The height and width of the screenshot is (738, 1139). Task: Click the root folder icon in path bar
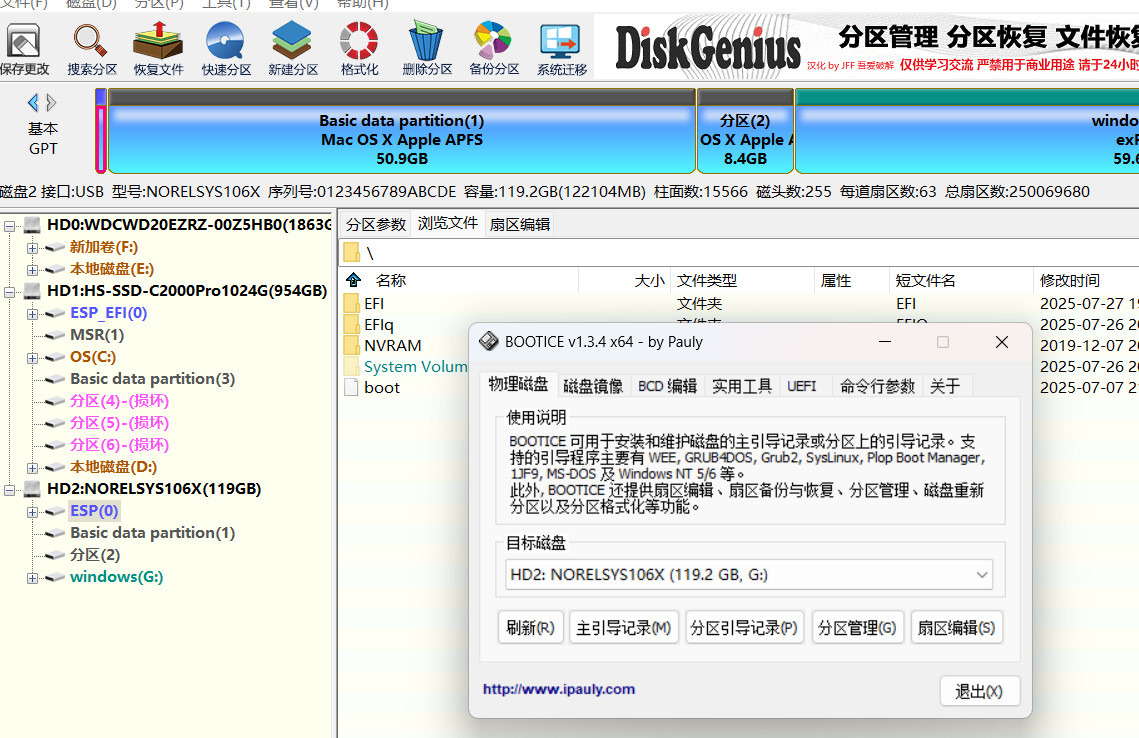[x=352, y=253]
